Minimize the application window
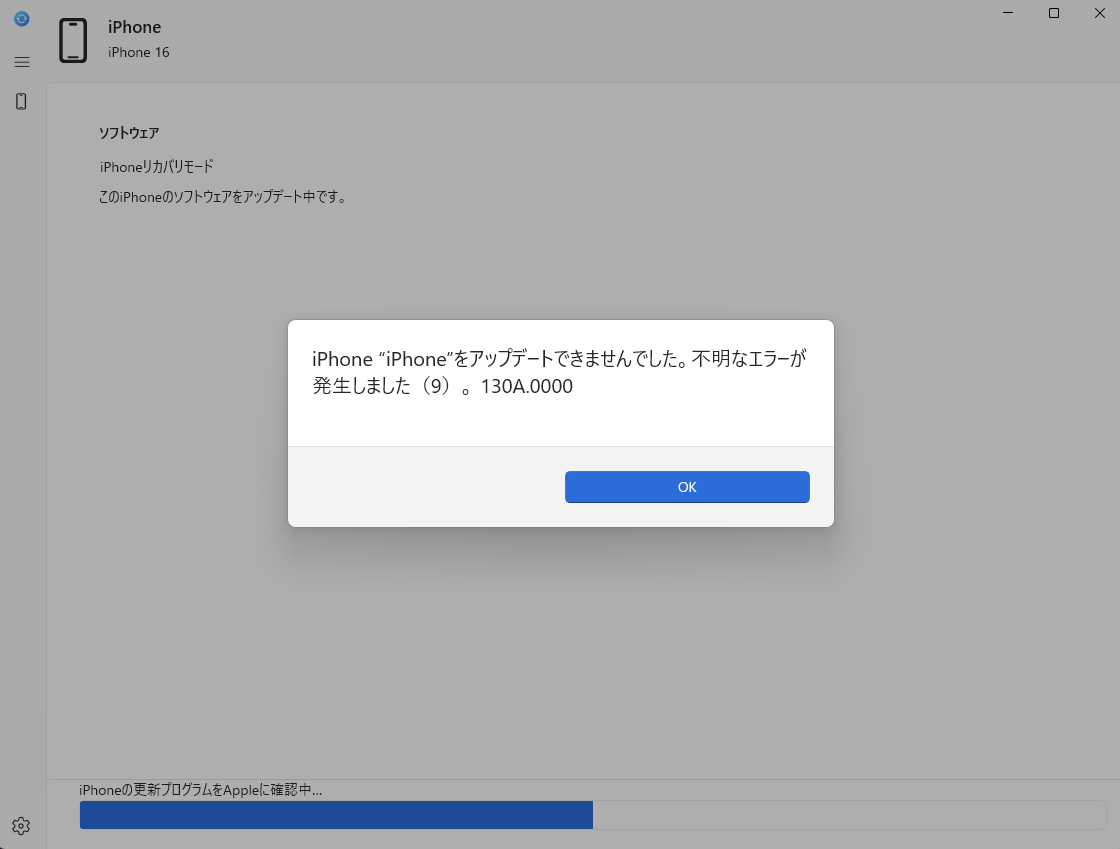This screenshot has height=849, width=1120. (x=1008, y=13)
